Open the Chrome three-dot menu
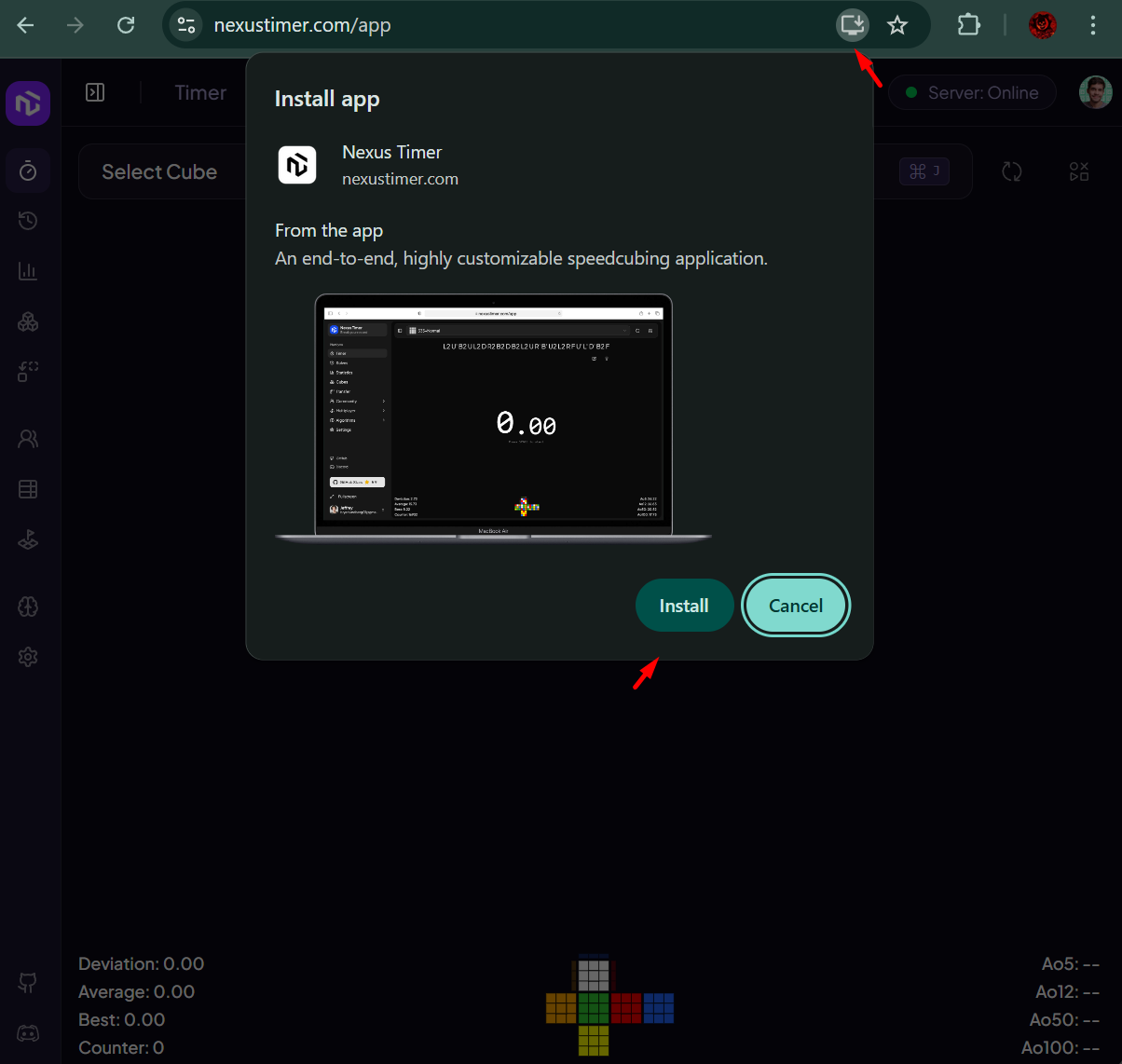The width and height of the screenshot is (1122, 1064). [1093, 25]
